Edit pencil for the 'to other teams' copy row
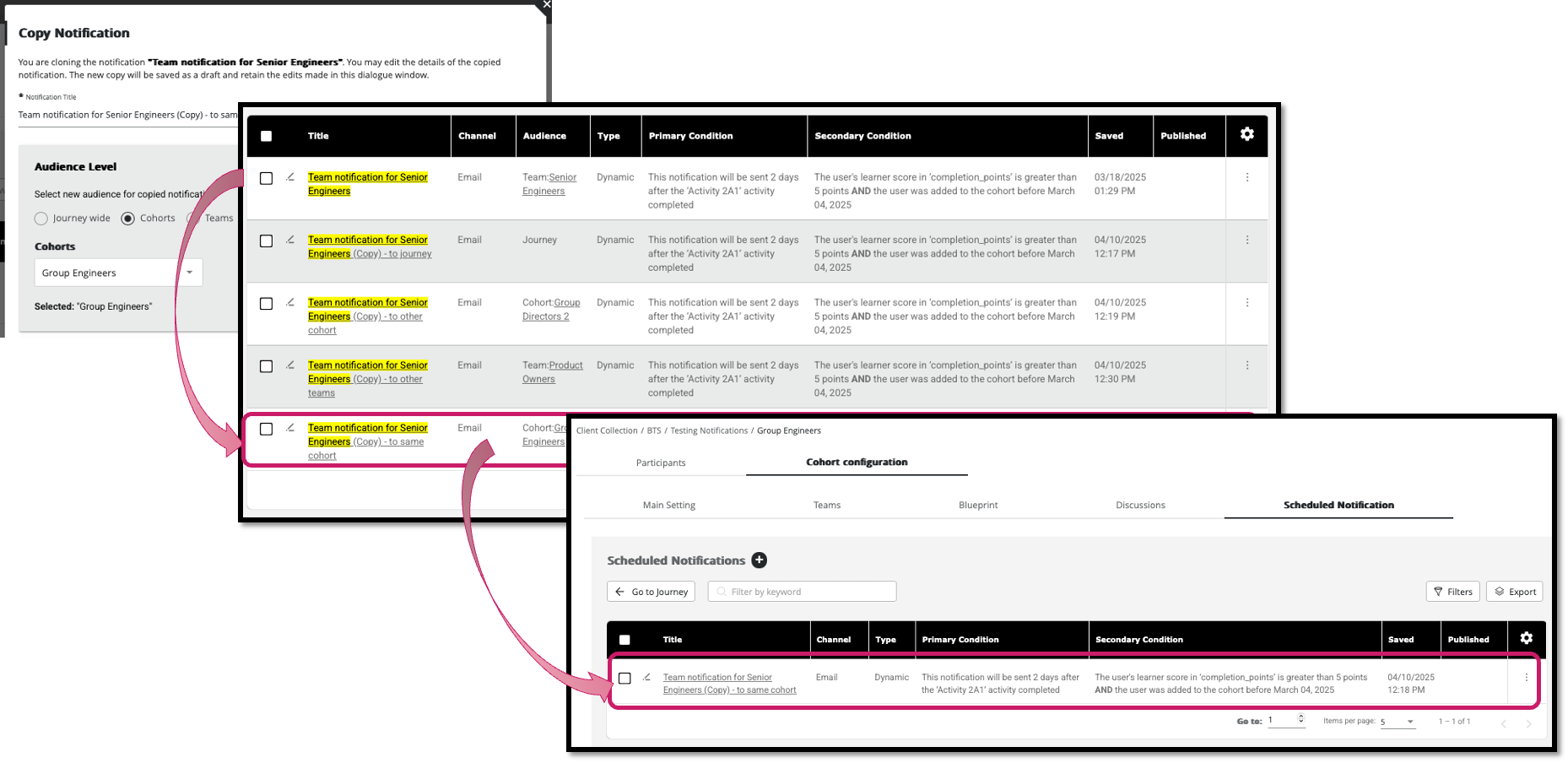Viewport: 1568px width, 763px height. tap(290, 365)
